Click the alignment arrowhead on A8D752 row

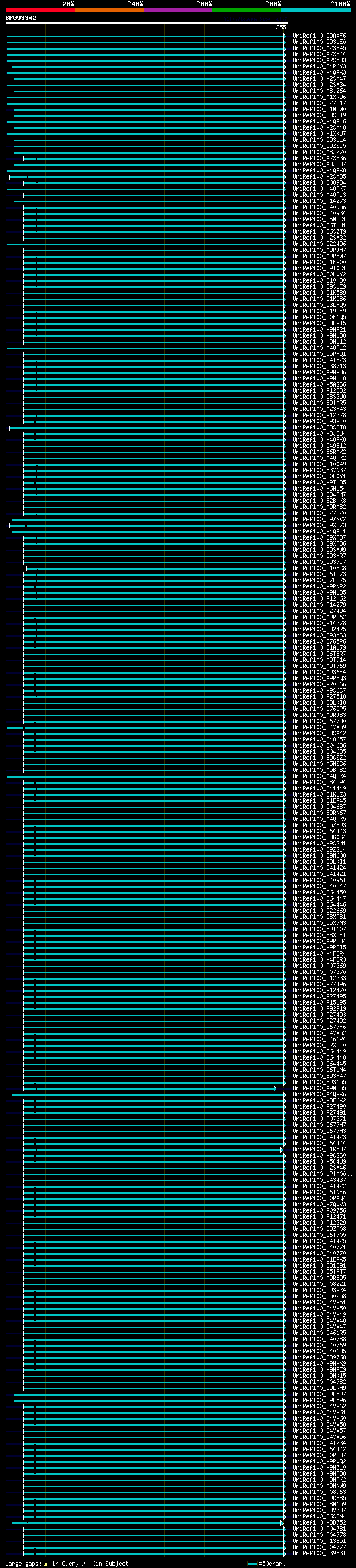click(282, 1523)
